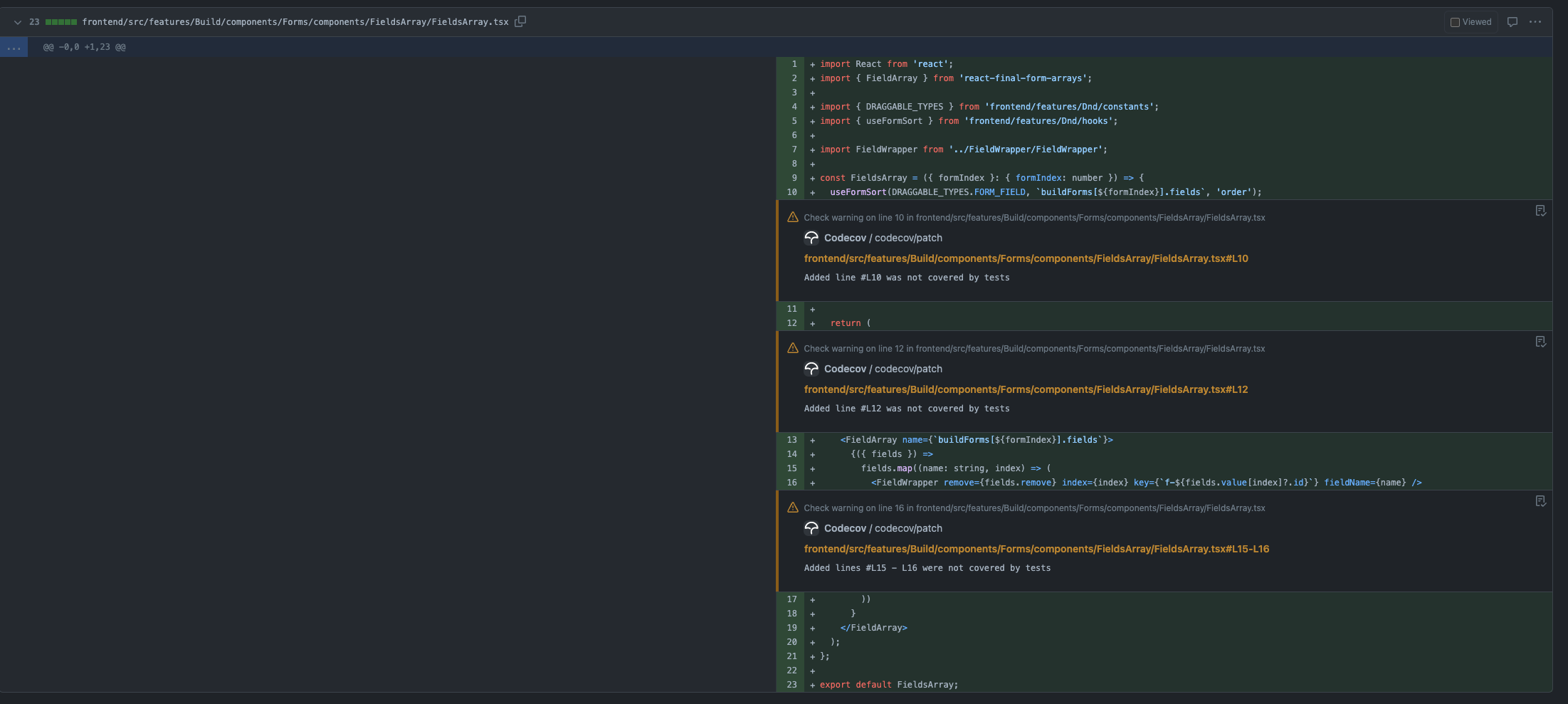The height and width of the screenshot is (704, 1568).
Task: Click 'Added lines #L15 - L16' message
Action: coord(927,568)
